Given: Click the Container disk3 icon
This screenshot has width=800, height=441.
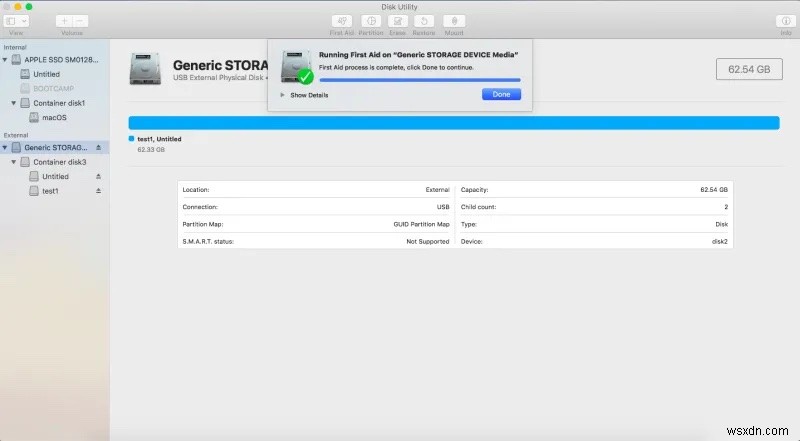Looking at the screenshot, I should point(25,162).
